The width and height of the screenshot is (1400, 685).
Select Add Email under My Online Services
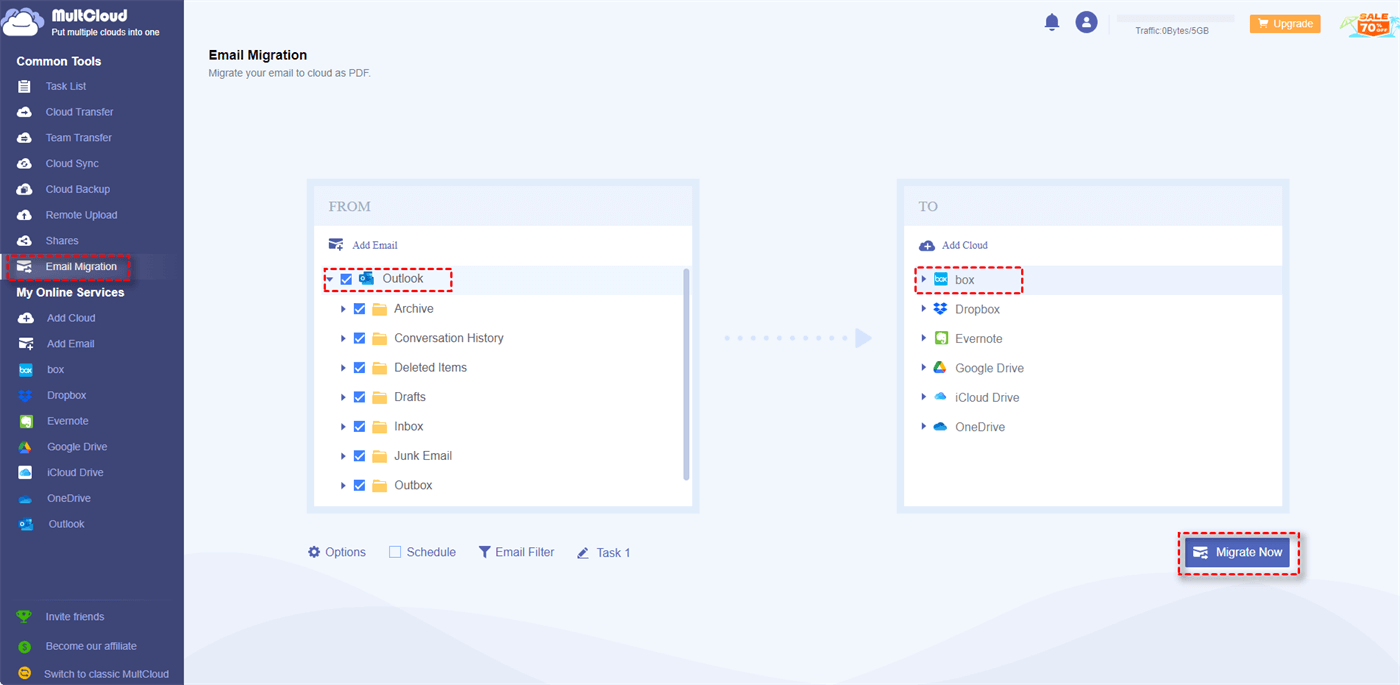pyautogui.click(x=71, y=344)
